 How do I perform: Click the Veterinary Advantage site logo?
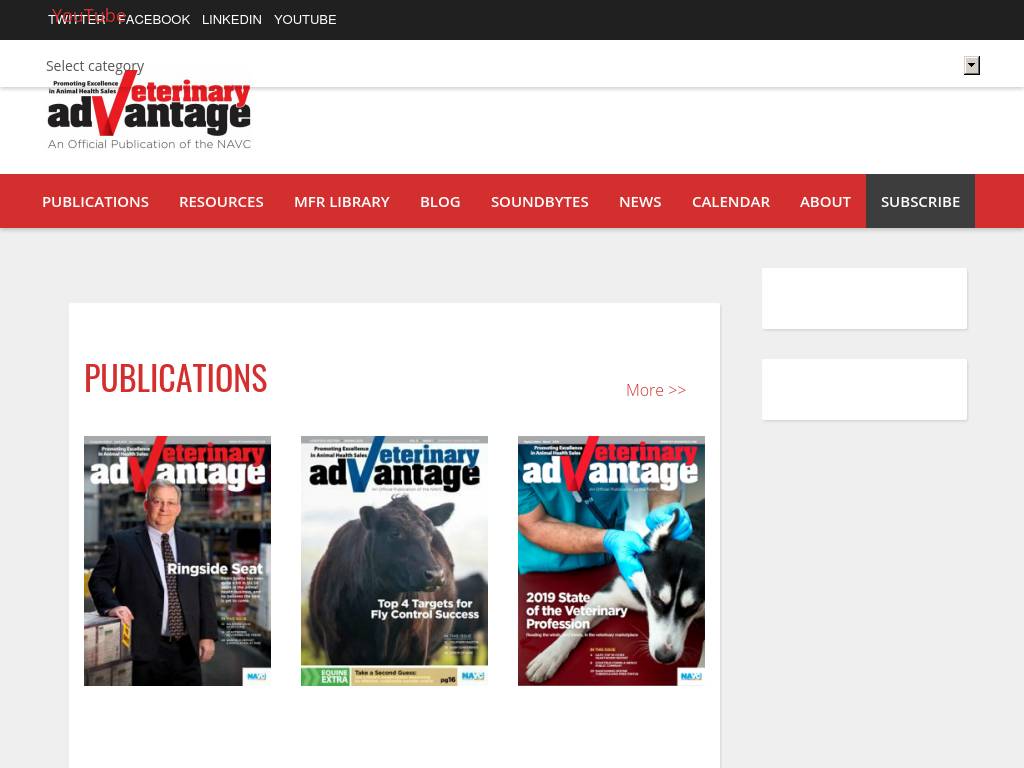(149, 112)
